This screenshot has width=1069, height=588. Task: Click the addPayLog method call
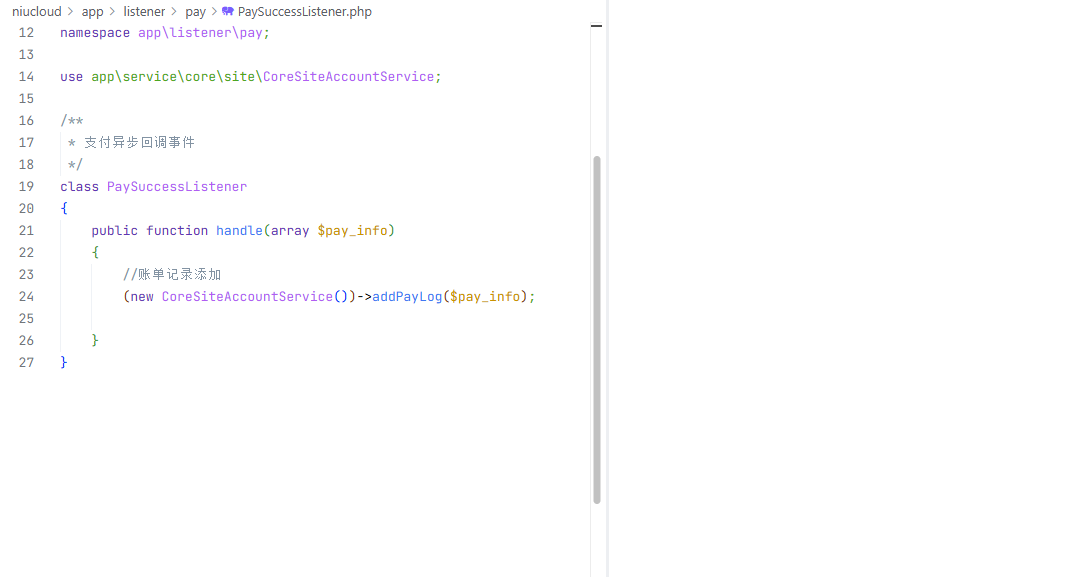point(406,296)
